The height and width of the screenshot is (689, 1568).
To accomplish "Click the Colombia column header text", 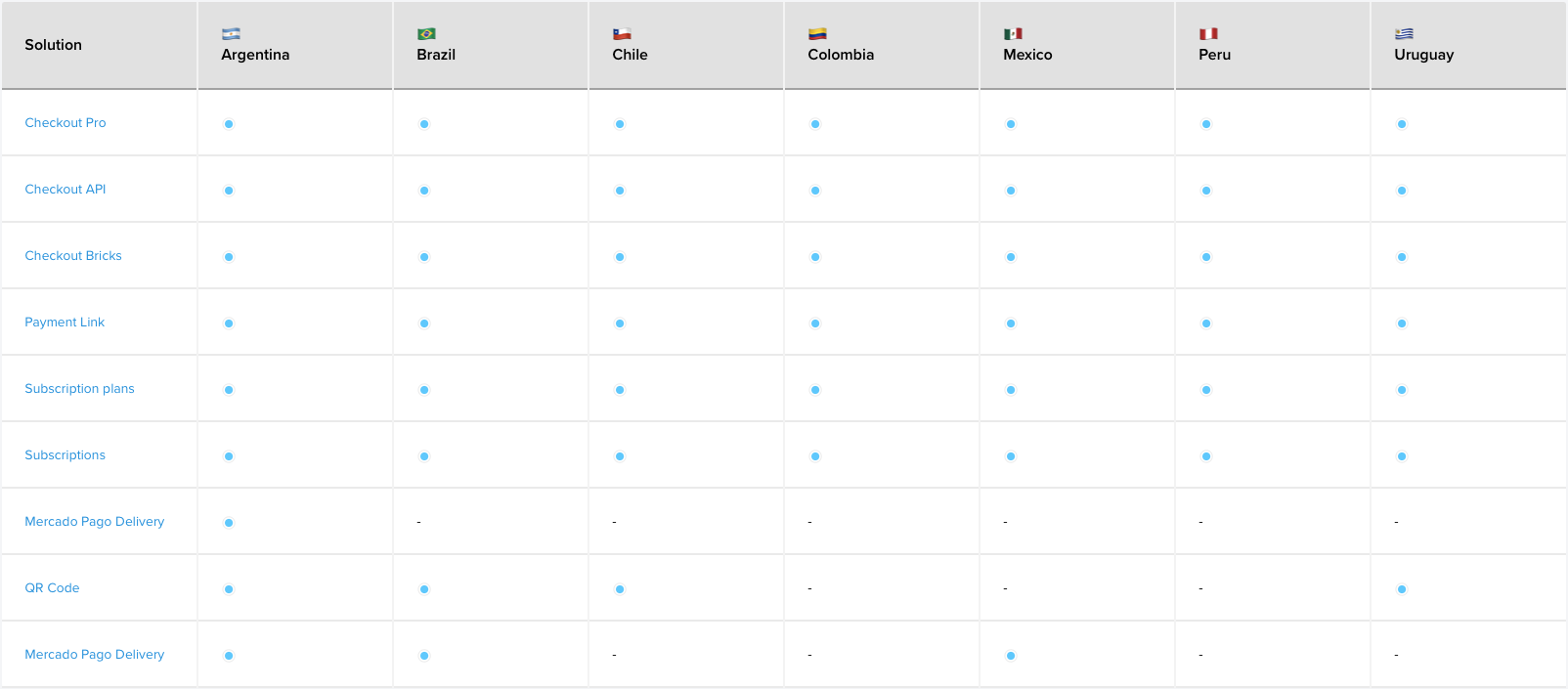I will click(x=841, y=55).
